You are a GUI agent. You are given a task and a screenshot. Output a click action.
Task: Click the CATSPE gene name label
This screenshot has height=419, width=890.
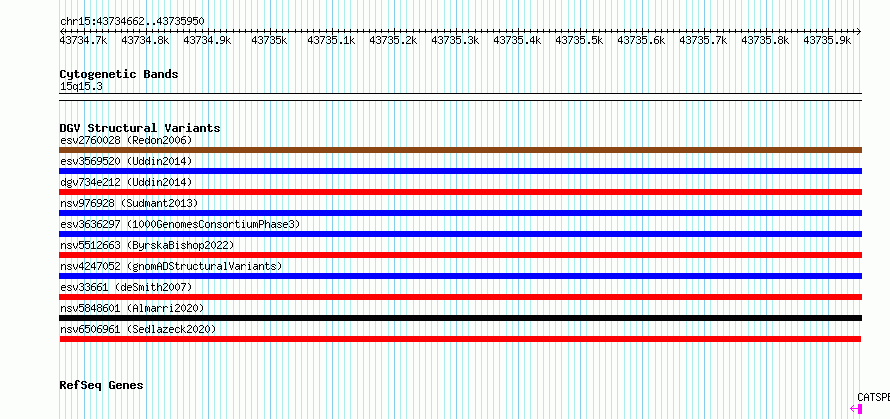pos(873,397)
